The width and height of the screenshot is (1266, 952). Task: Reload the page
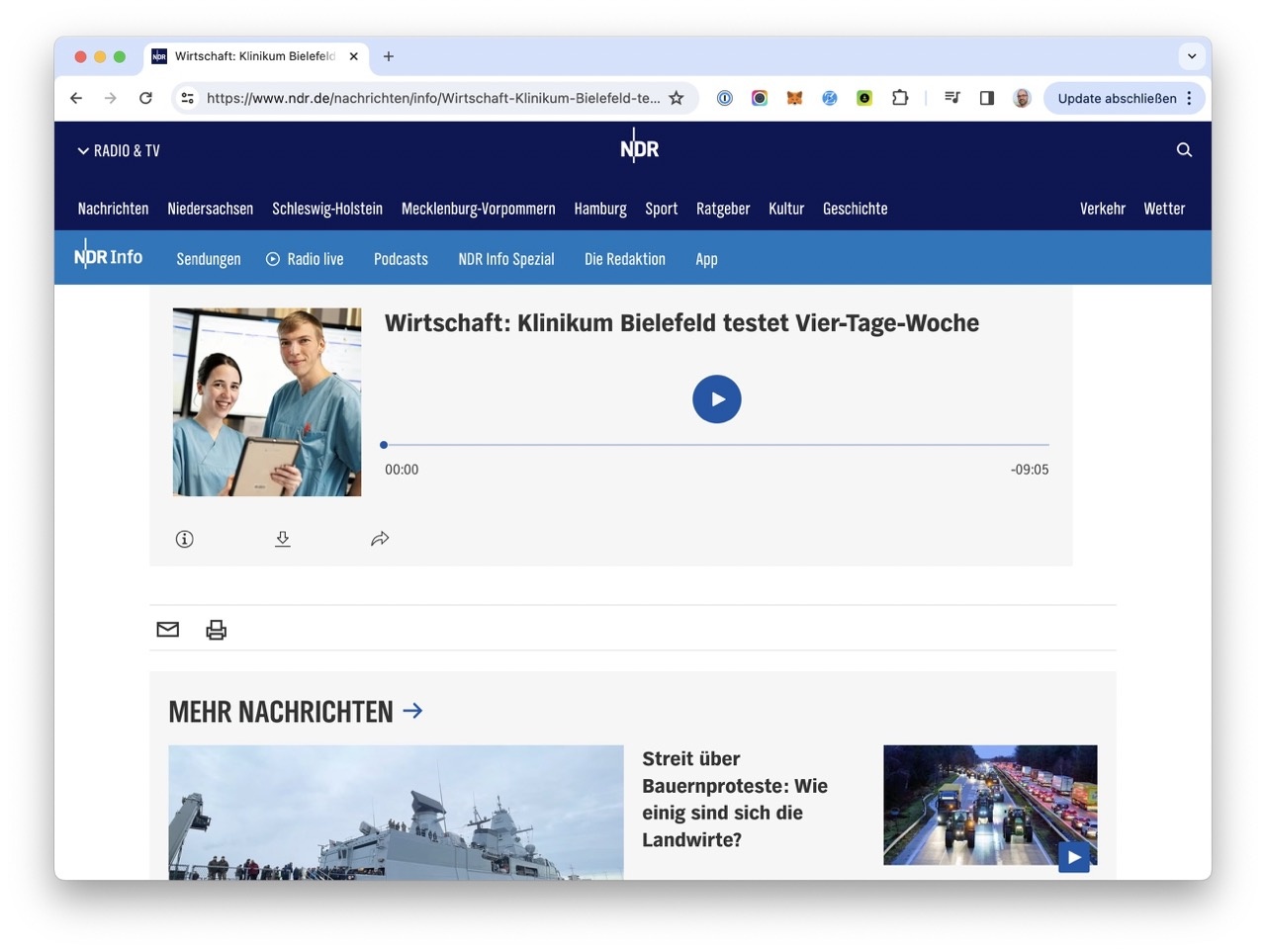coord(145,98)
